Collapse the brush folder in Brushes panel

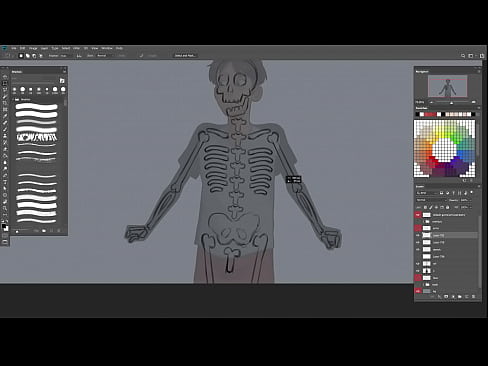pyautogui.click(x=13, y=99)
